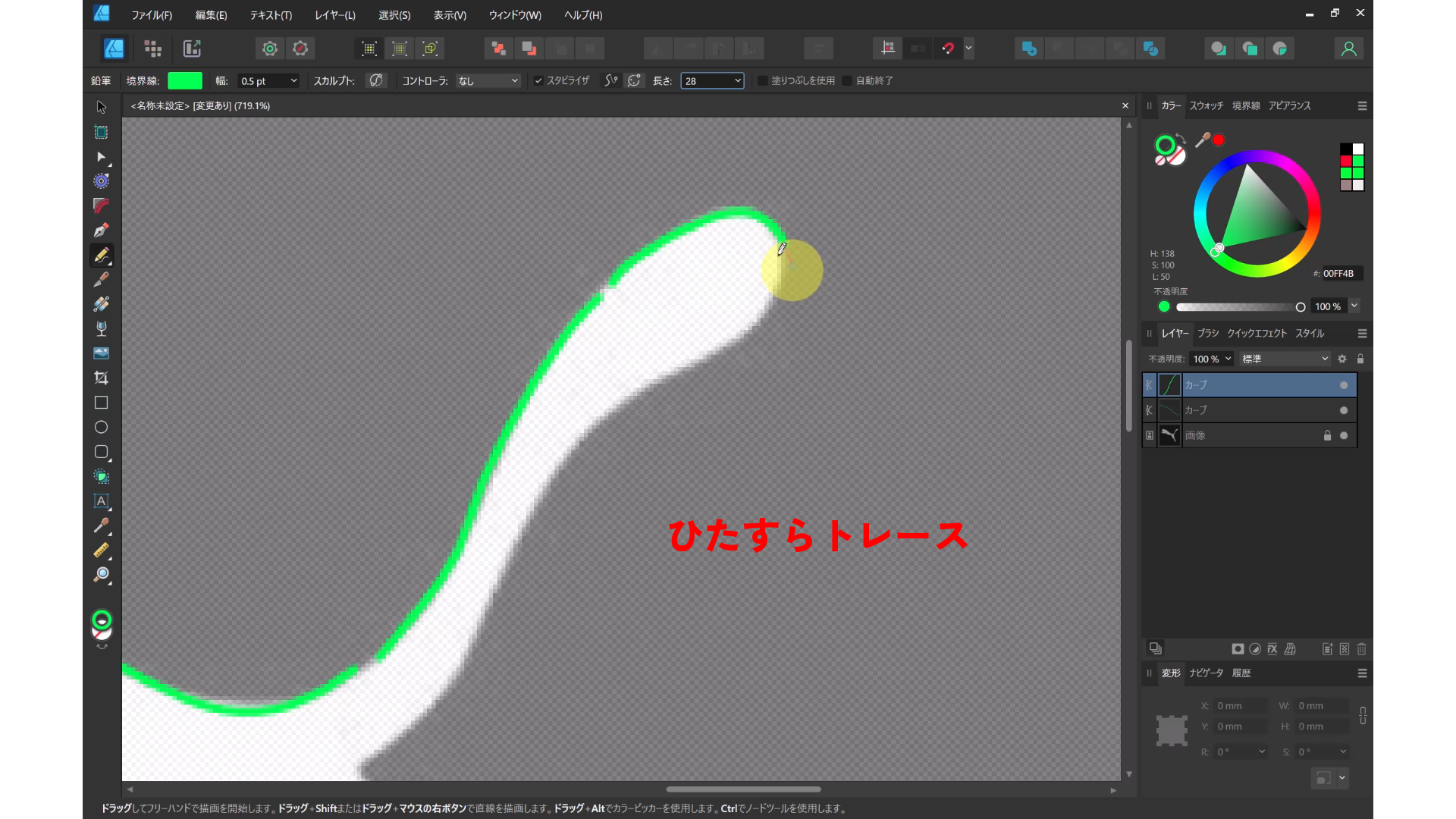
Task: Toggle the スタビライザ checkbox
Action: pyautogui.click(x=538, y=80)
